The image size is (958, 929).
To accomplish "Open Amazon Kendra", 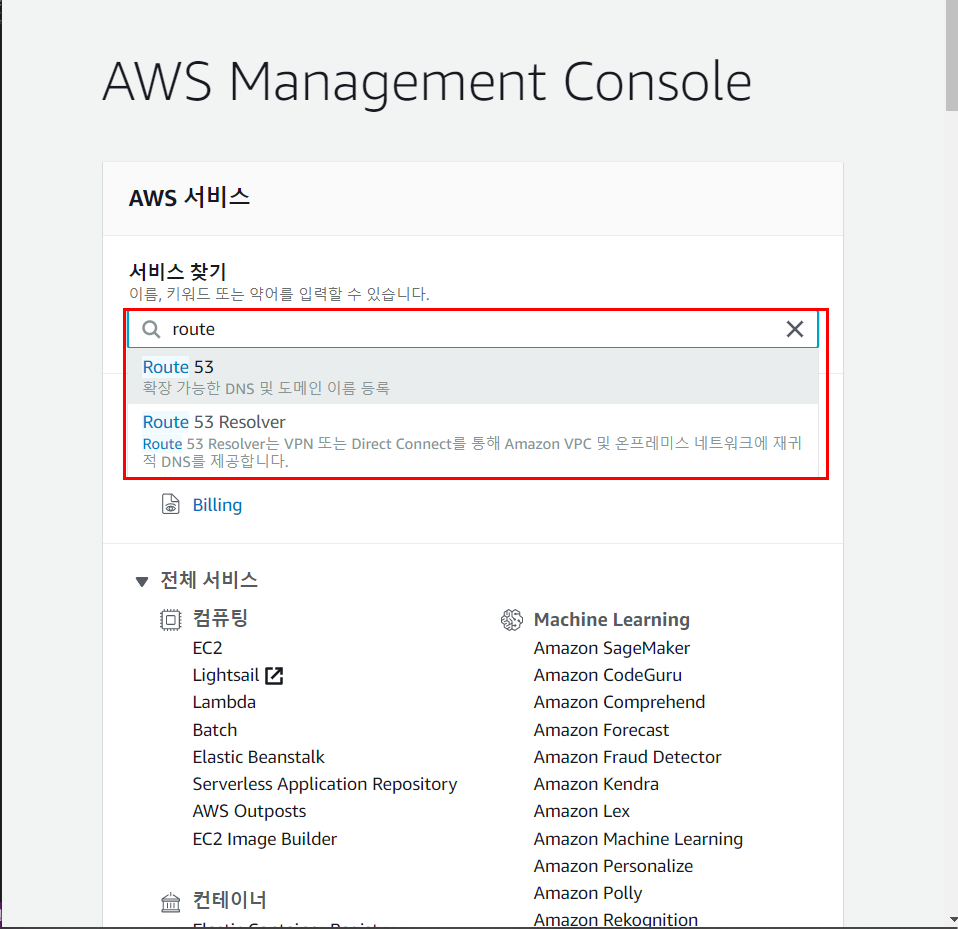I will click(x=596, y=784).
